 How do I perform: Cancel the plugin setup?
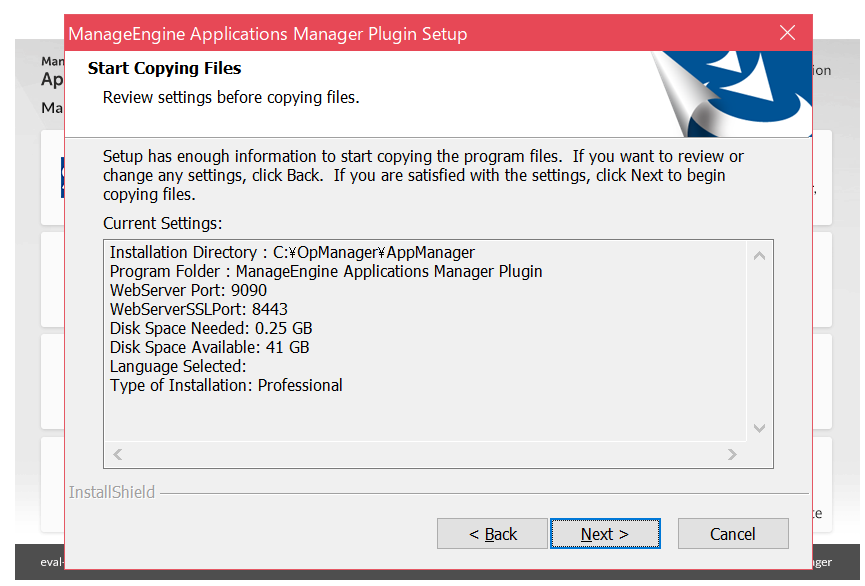coord(732,534)
